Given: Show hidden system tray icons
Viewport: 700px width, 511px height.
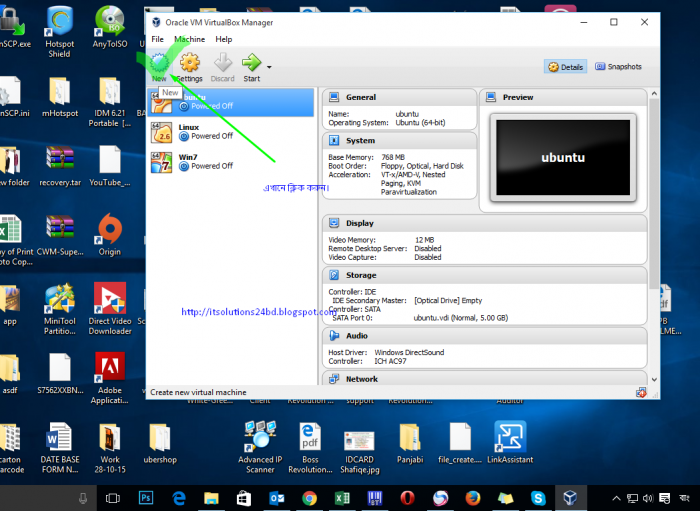Looking at the screenshot, I should point(616,498).
